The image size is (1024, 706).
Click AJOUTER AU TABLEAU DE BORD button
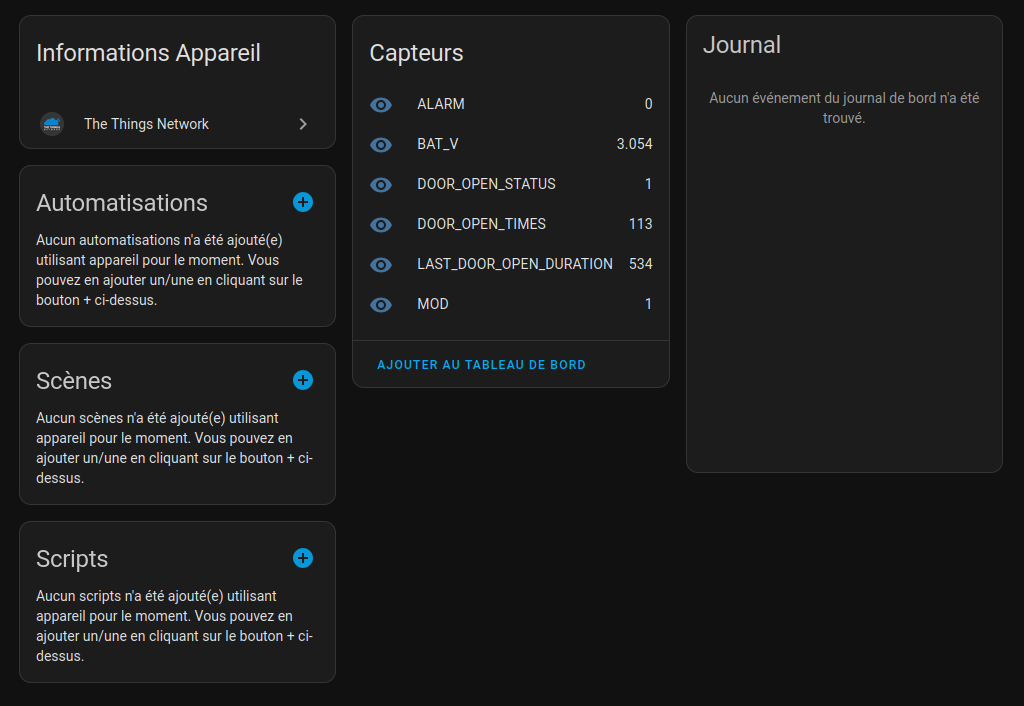(x=481, y=364)
